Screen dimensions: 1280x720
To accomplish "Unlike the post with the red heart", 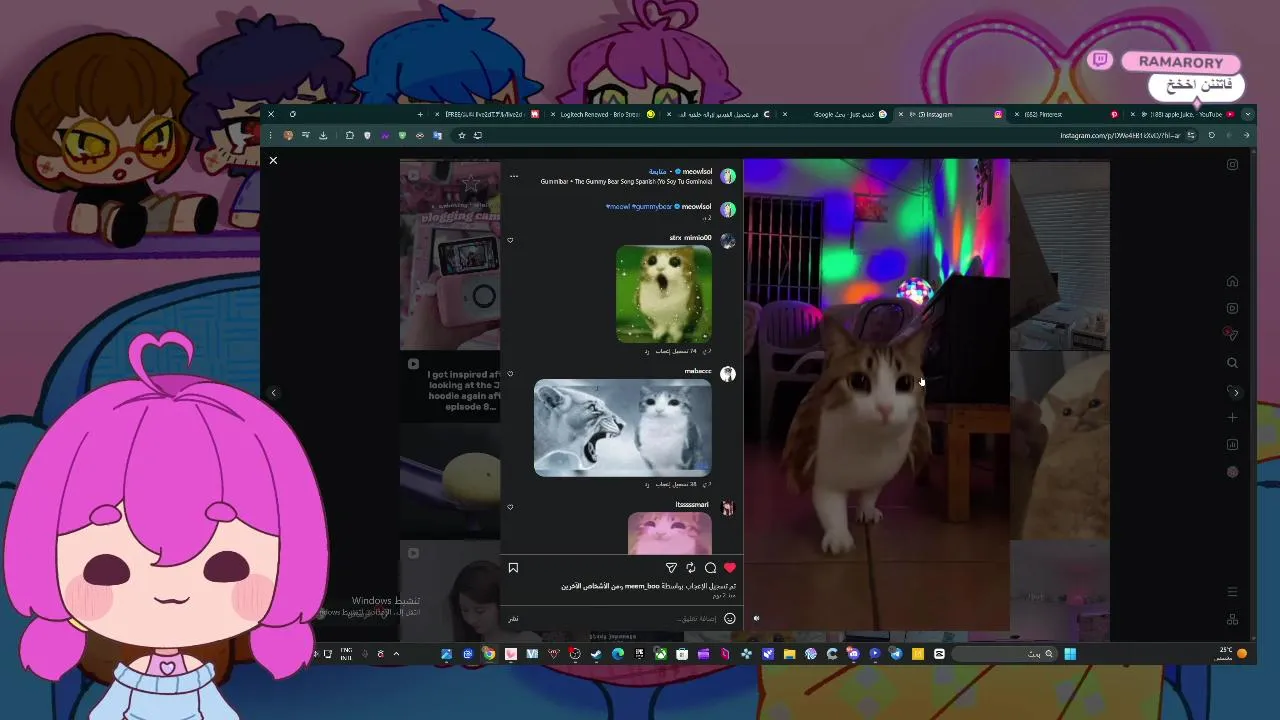I will [x=730, y=568].
